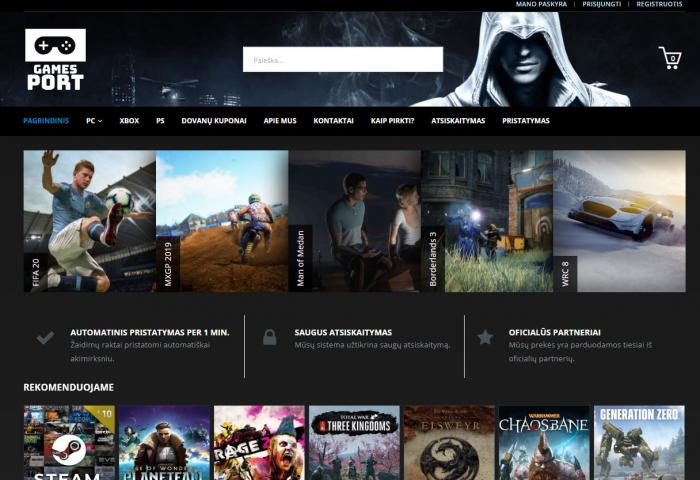
Task: Open Total War Three Kingdoms cover
Action: [354, 442]
